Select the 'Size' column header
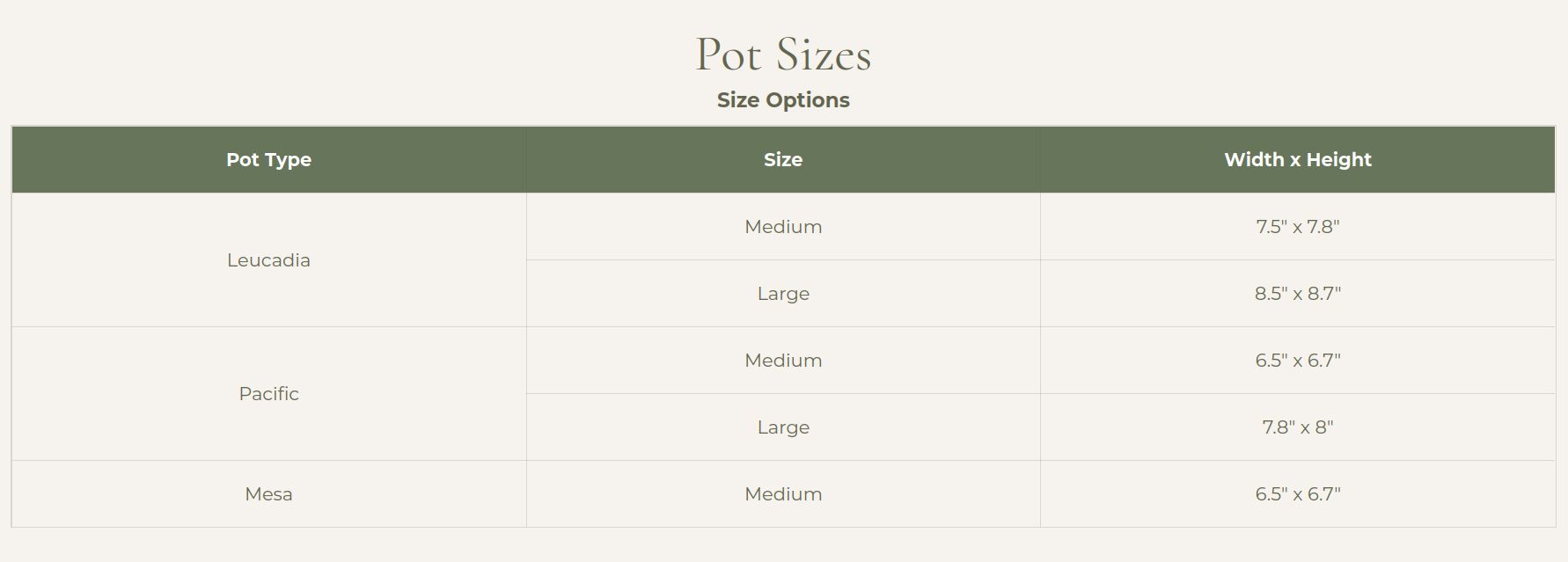Viewport: 1568px width, 562px height. 783,160
